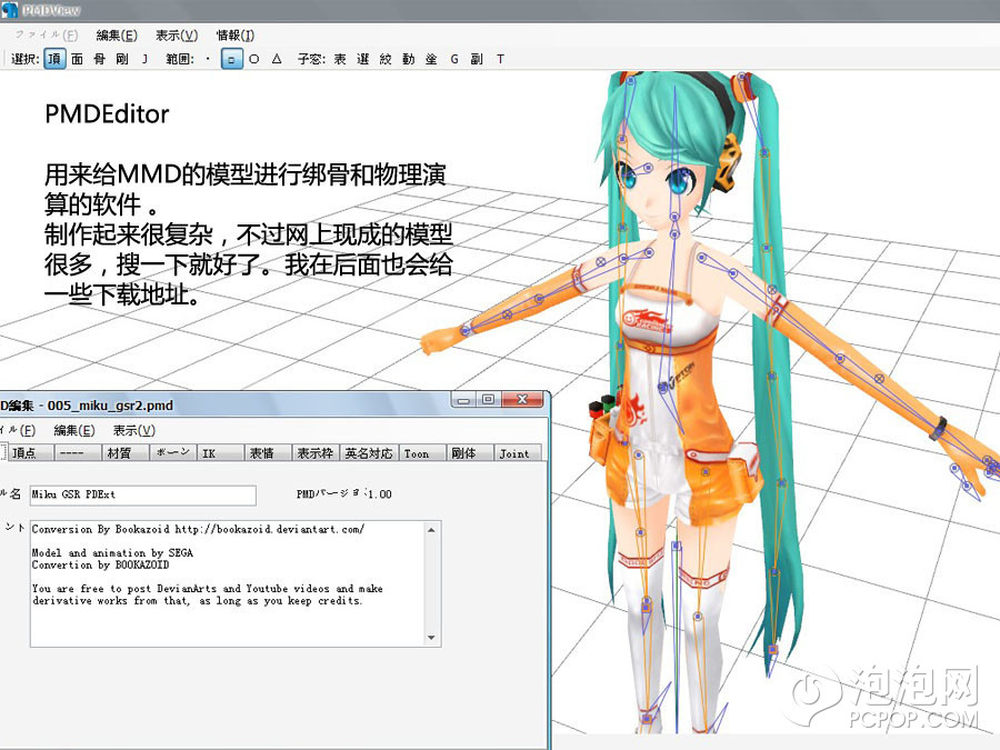
Task: Open the 塗 sub-window
Action: (x=431, y=59)
